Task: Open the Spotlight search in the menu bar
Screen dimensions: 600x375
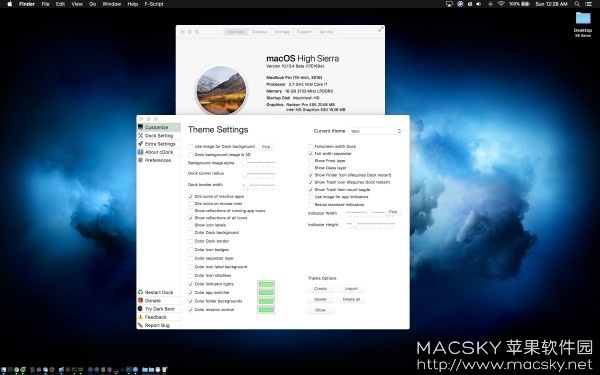Action: click(577, 4)
